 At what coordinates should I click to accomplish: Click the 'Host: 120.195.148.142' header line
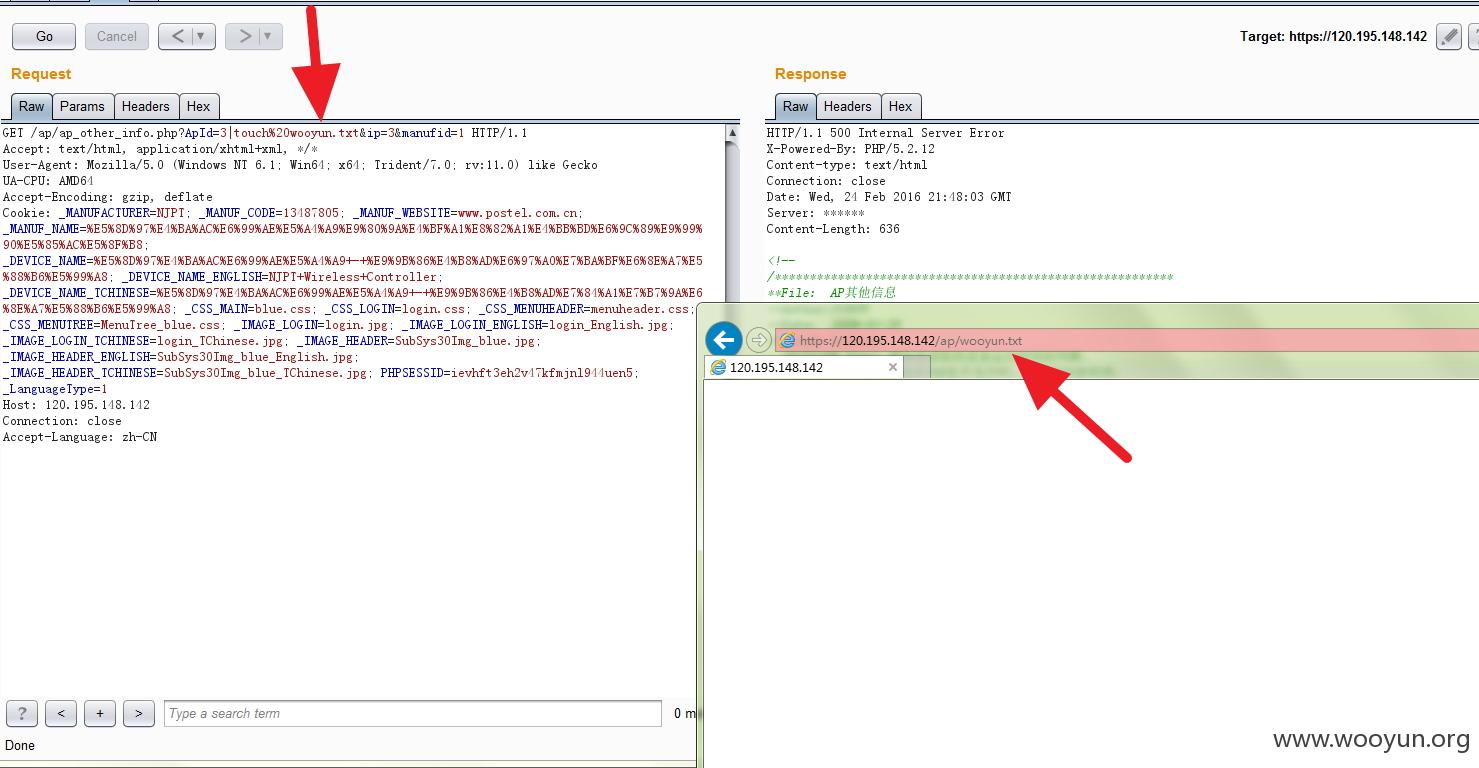[76, 405]
